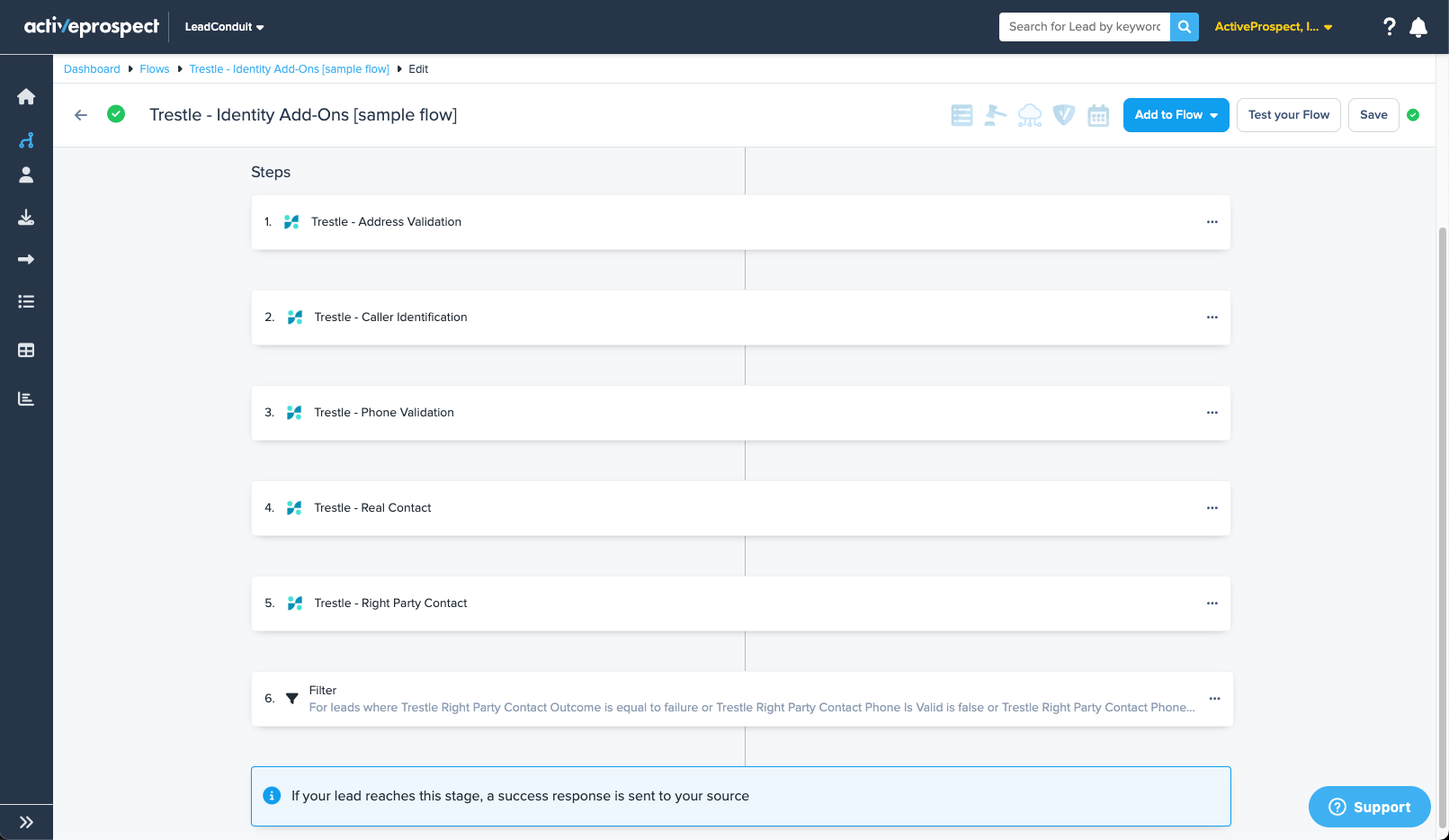Click the green flow enabled status checkmark
The height and width of the screenshot is (840, 1449).
point(116,114)
